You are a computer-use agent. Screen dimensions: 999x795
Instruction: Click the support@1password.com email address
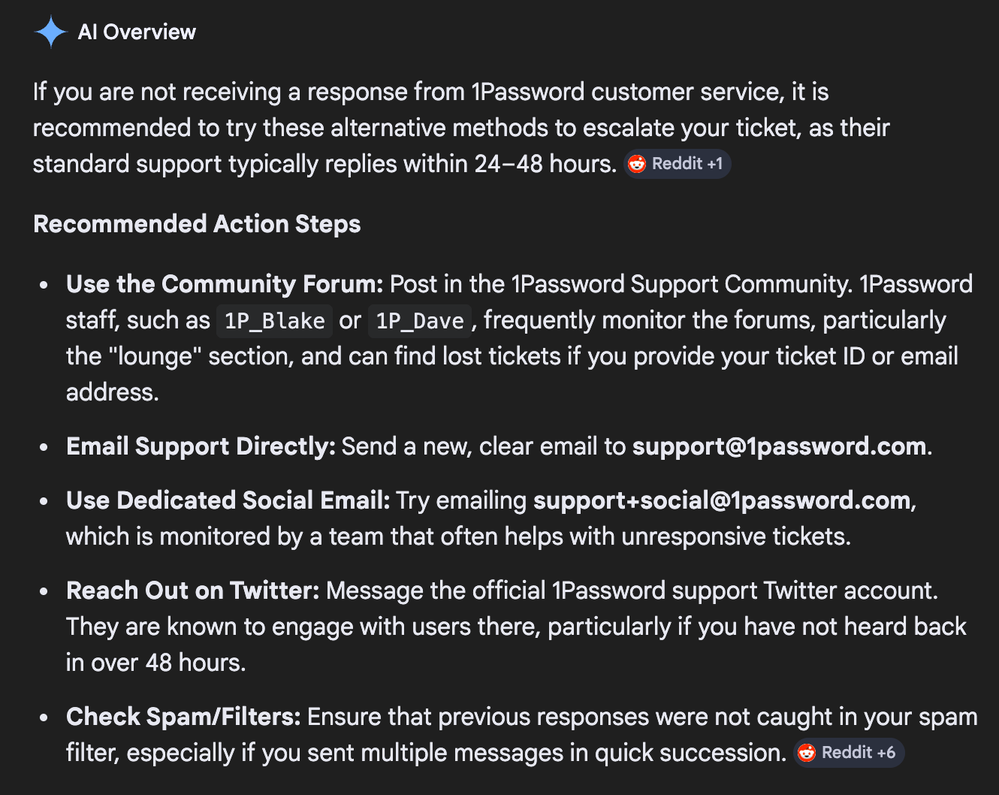point(779,446)
